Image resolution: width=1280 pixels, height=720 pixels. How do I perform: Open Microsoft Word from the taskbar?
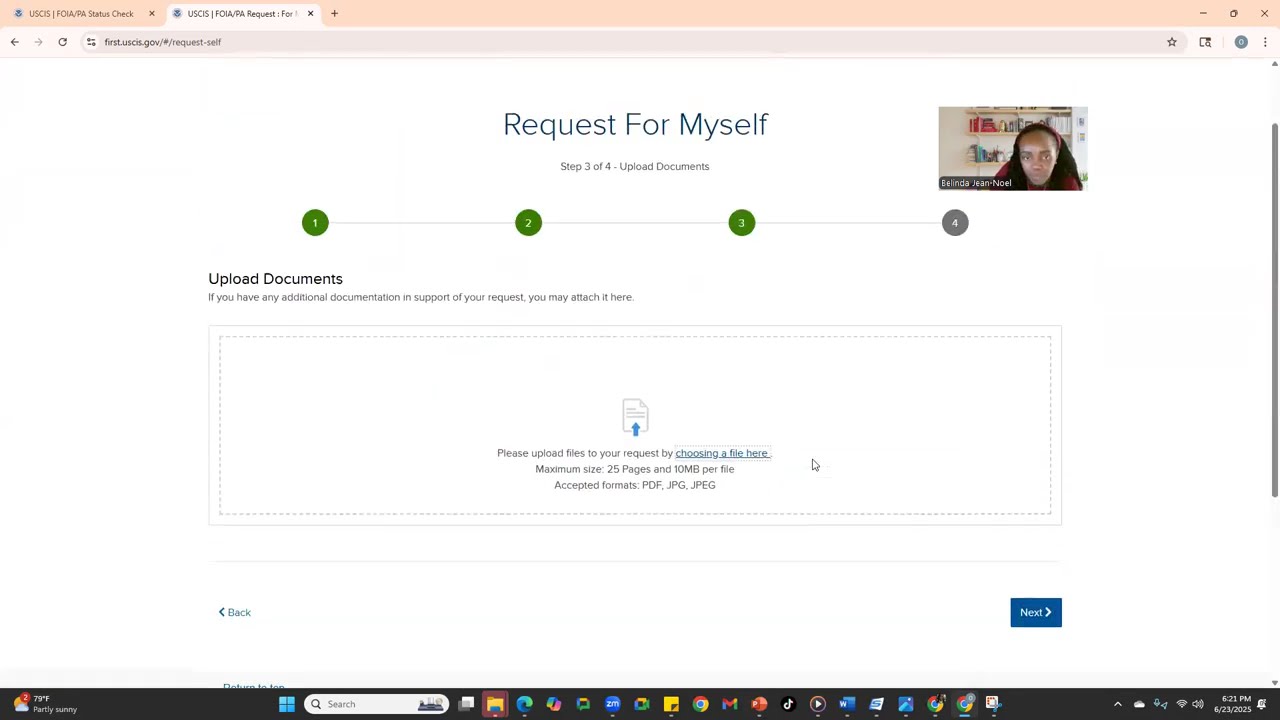tap(847, 704)
